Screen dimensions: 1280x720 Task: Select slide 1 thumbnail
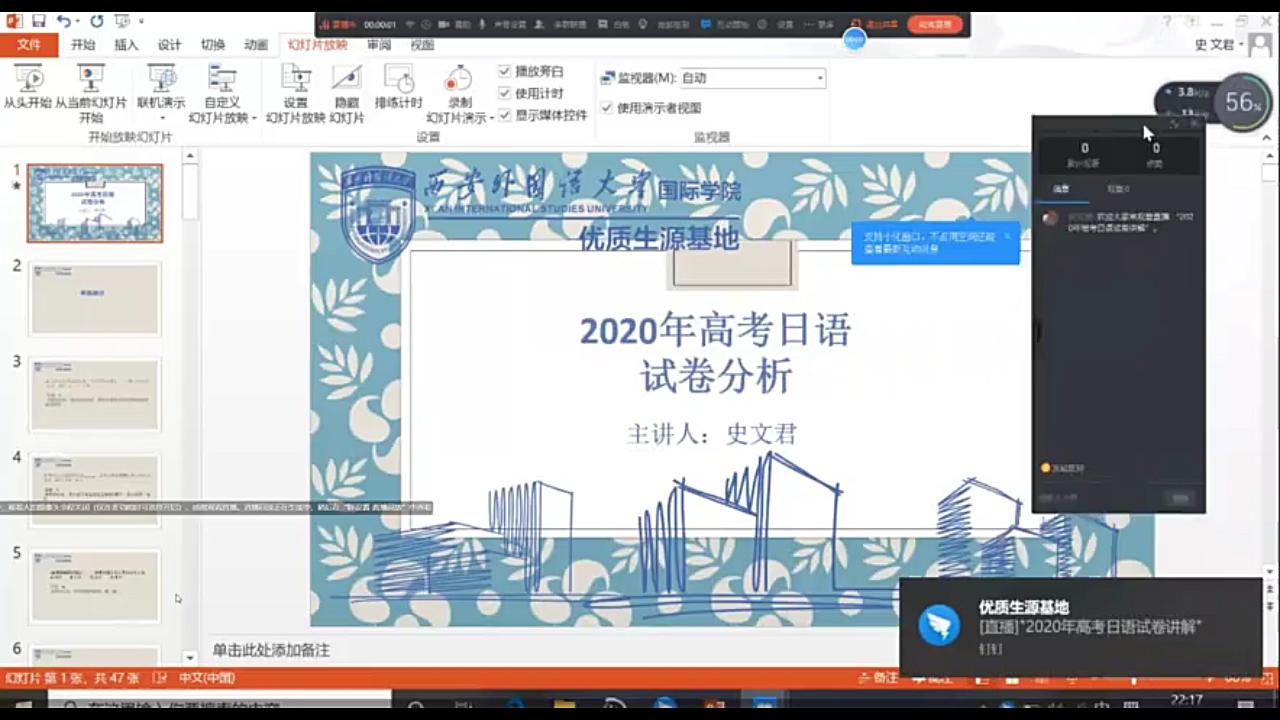point(95,203)
